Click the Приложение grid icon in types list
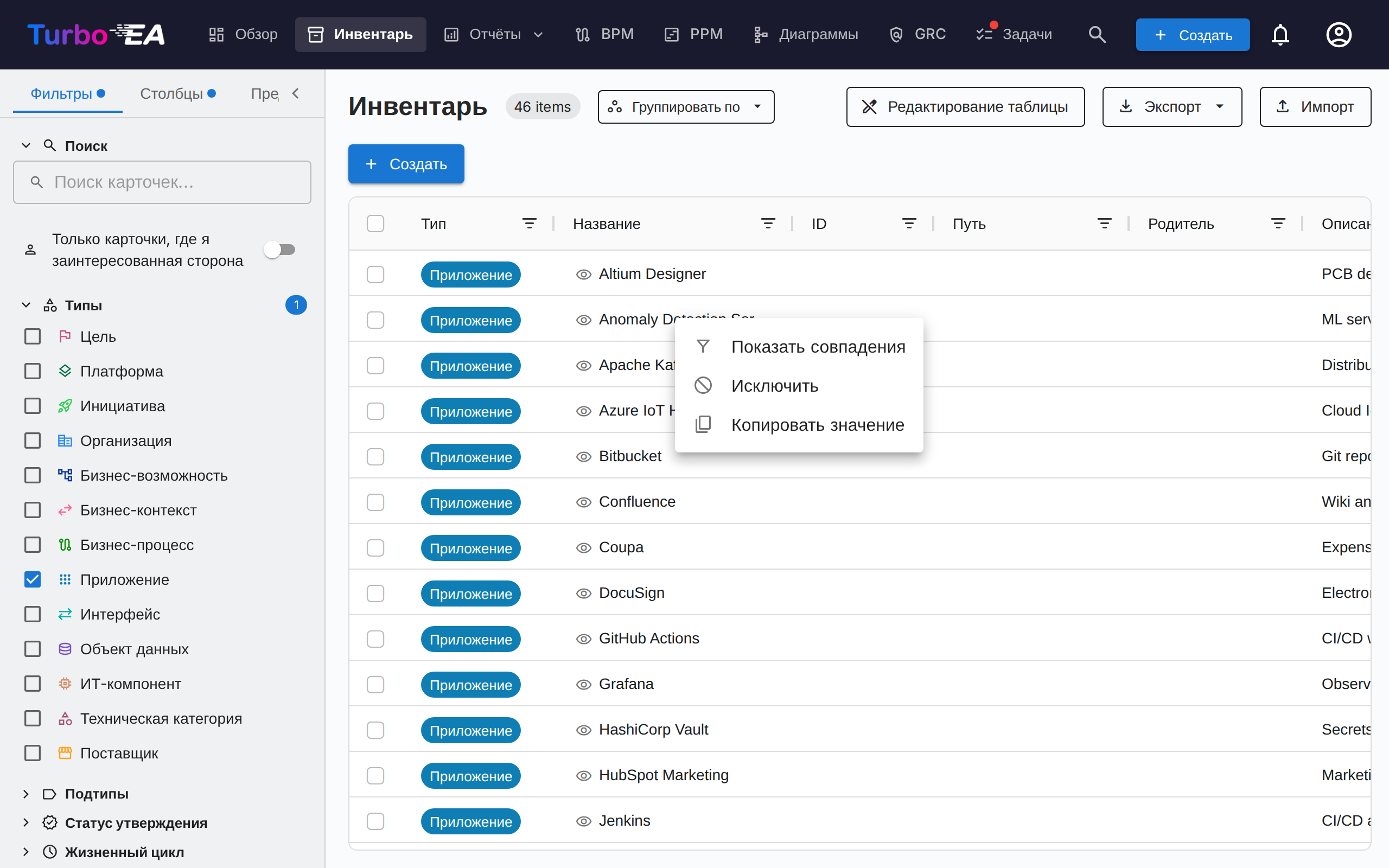Viewport: 1389px width, 868px height. click(x=65, y=579)
